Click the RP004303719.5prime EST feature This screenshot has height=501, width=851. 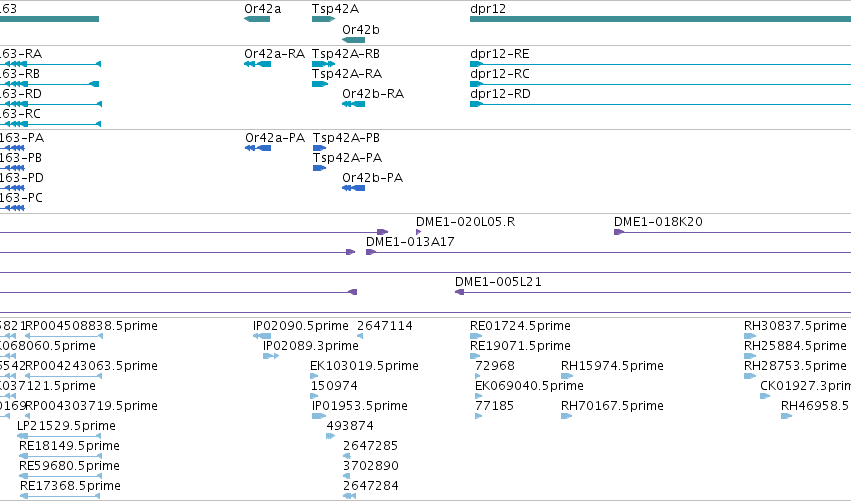coord(28,416)
